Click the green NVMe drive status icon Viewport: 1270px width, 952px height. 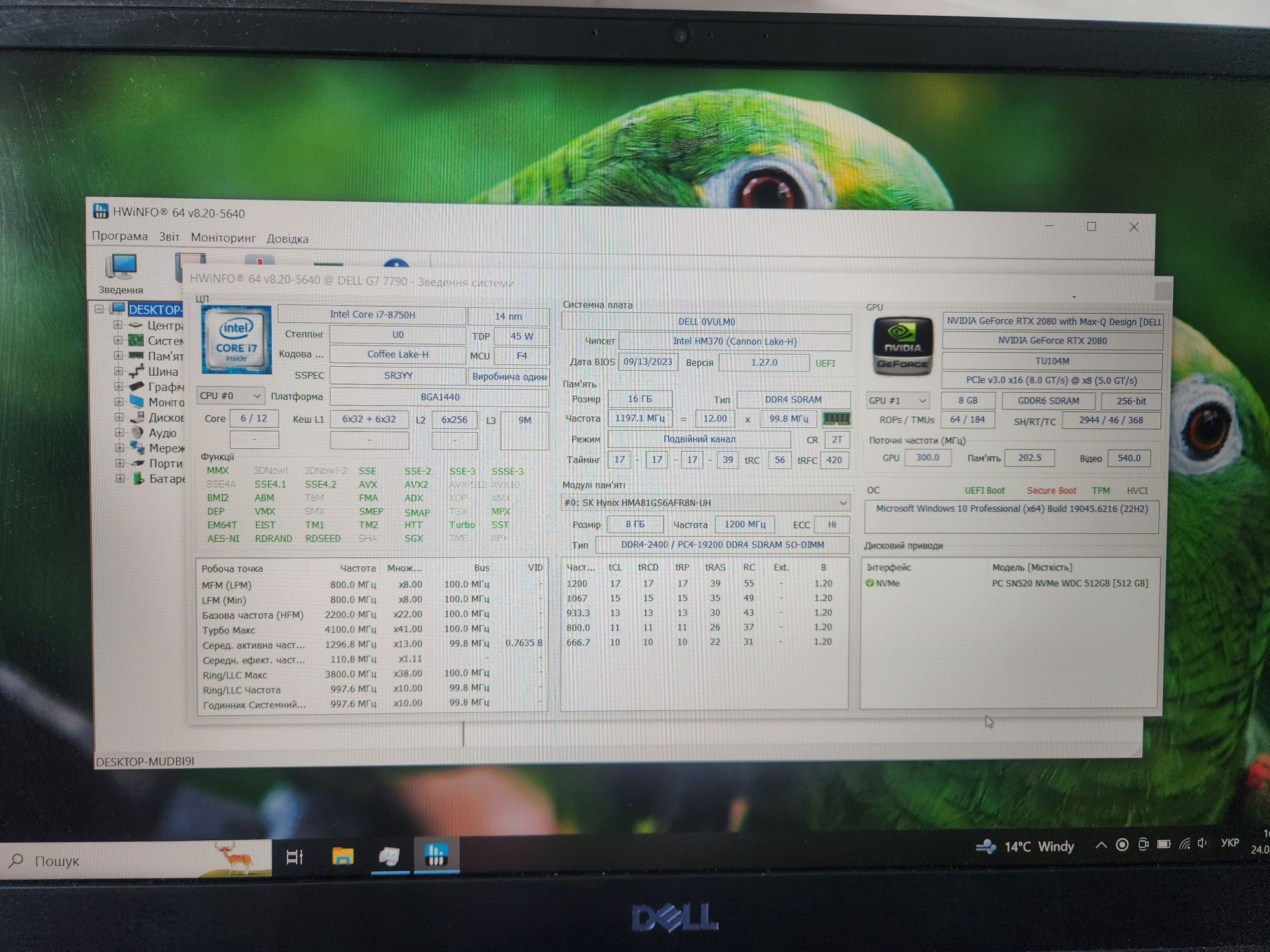[x=869, y=583]
